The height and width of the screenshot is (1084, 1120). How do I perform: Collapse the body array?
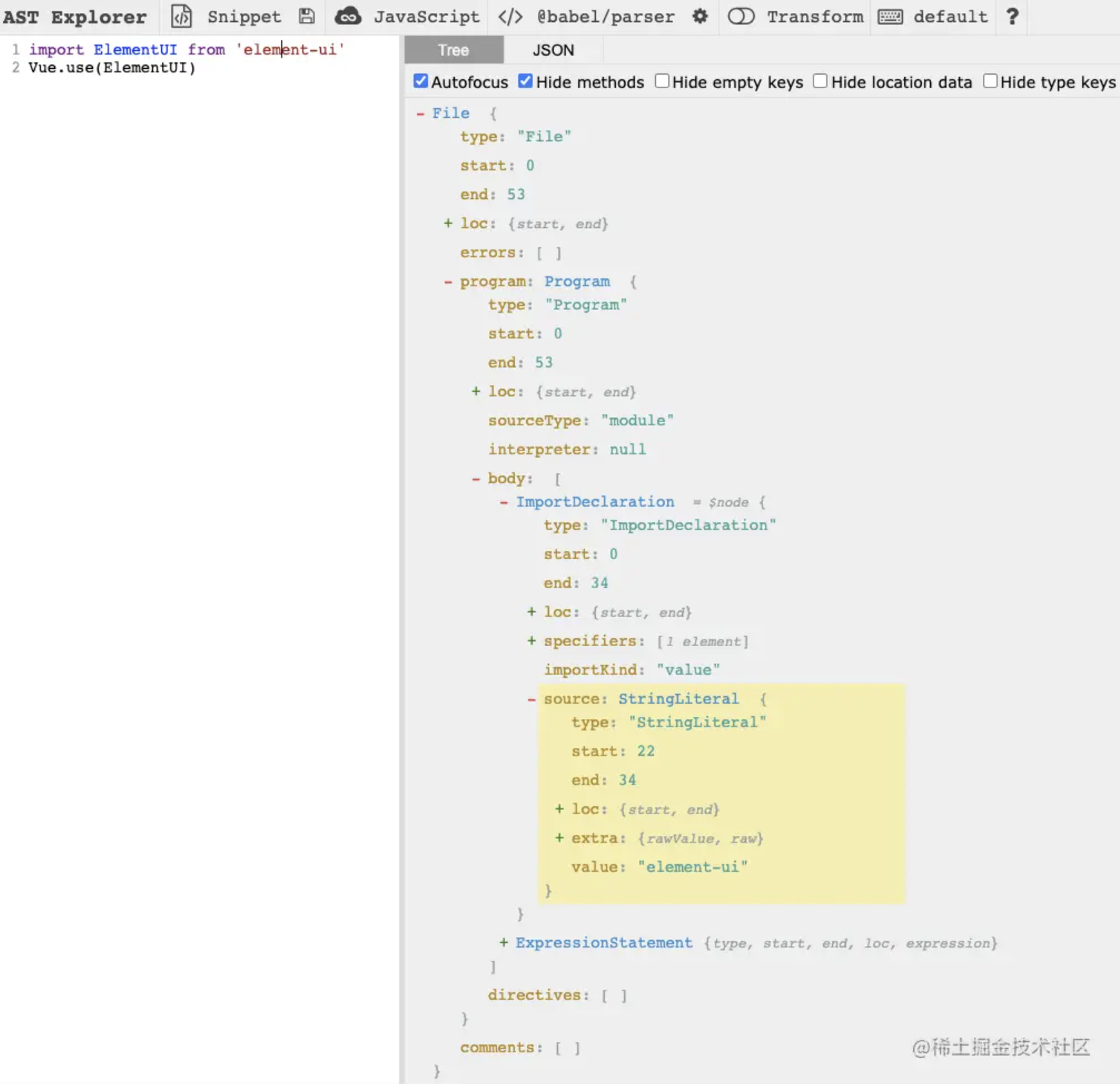[476, 479]
